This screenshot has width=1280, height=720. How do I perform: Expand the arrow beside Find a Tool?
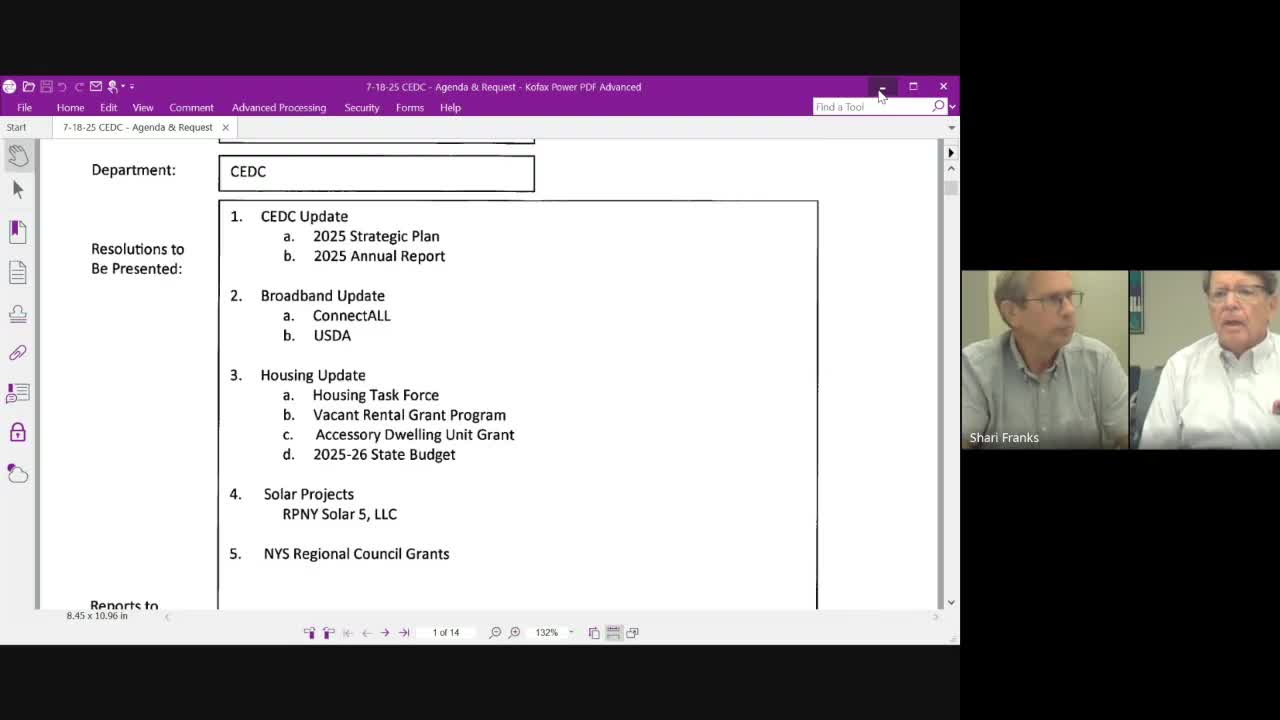952,107
